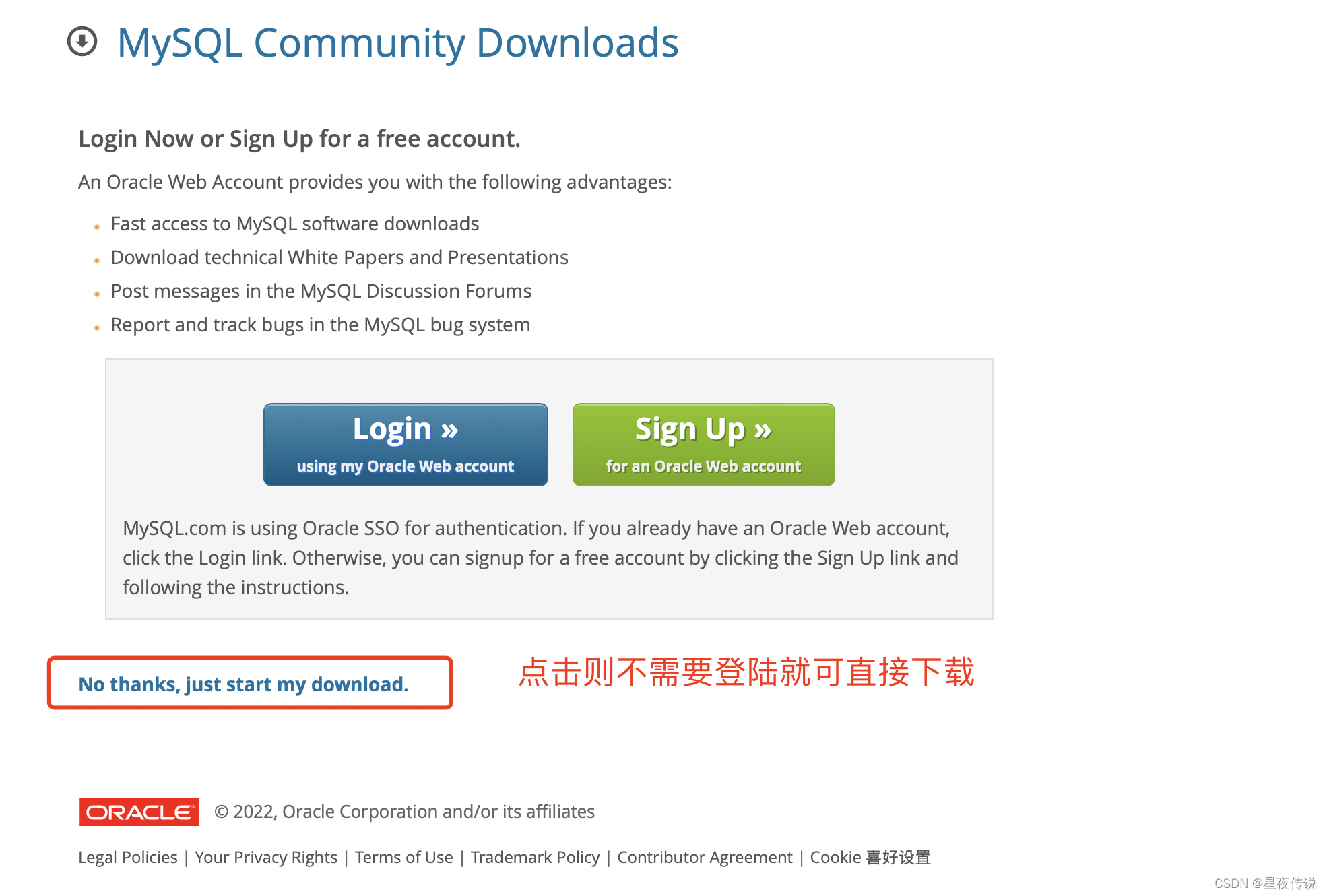This screenshot has width=1327, height=896.
Task: Click the Report and track bugs bullet
Action: pos(320,325)
